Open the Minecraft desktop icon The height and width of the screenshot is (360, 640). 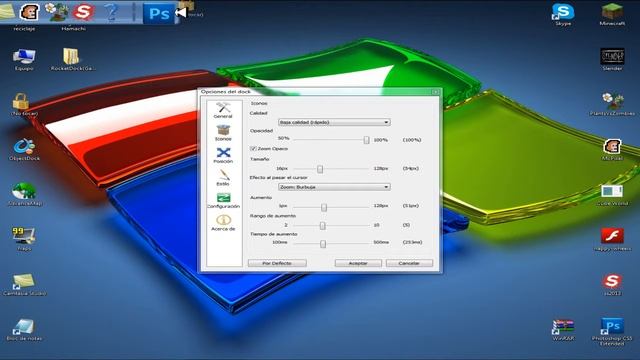[612, 14]
